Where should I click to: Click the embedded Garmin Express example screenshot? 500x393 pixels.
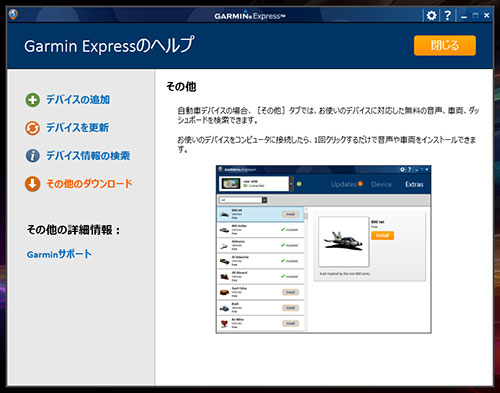323,249
